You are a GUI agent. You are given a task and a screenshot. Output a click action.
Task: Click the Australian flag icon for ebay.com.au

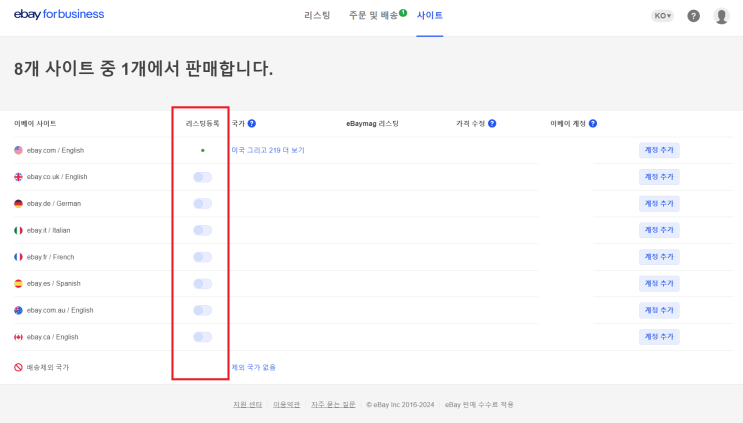click(18, 310)
